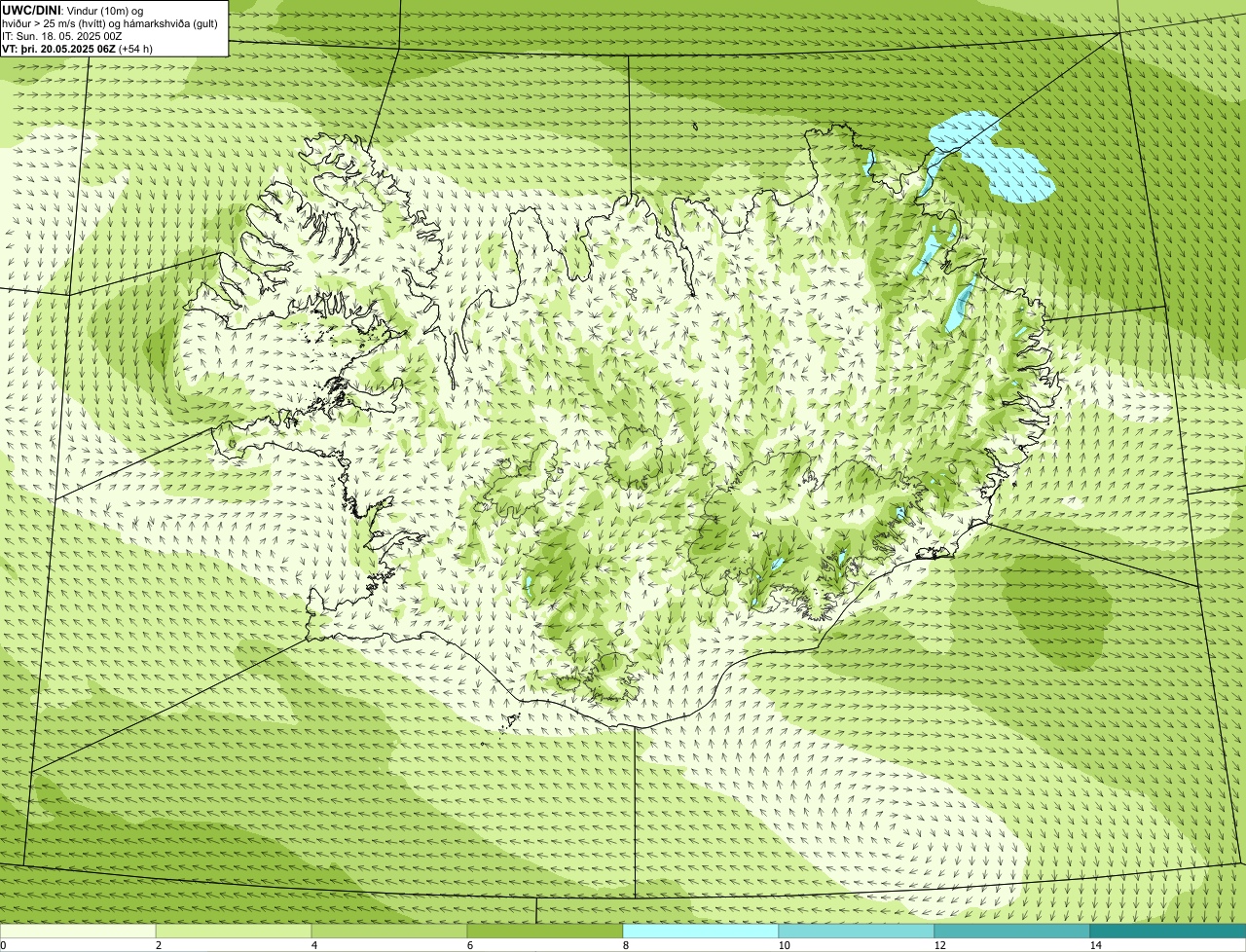
Task: Click the dark green oval patch offshore southeast
Action: coord(1056,611)
